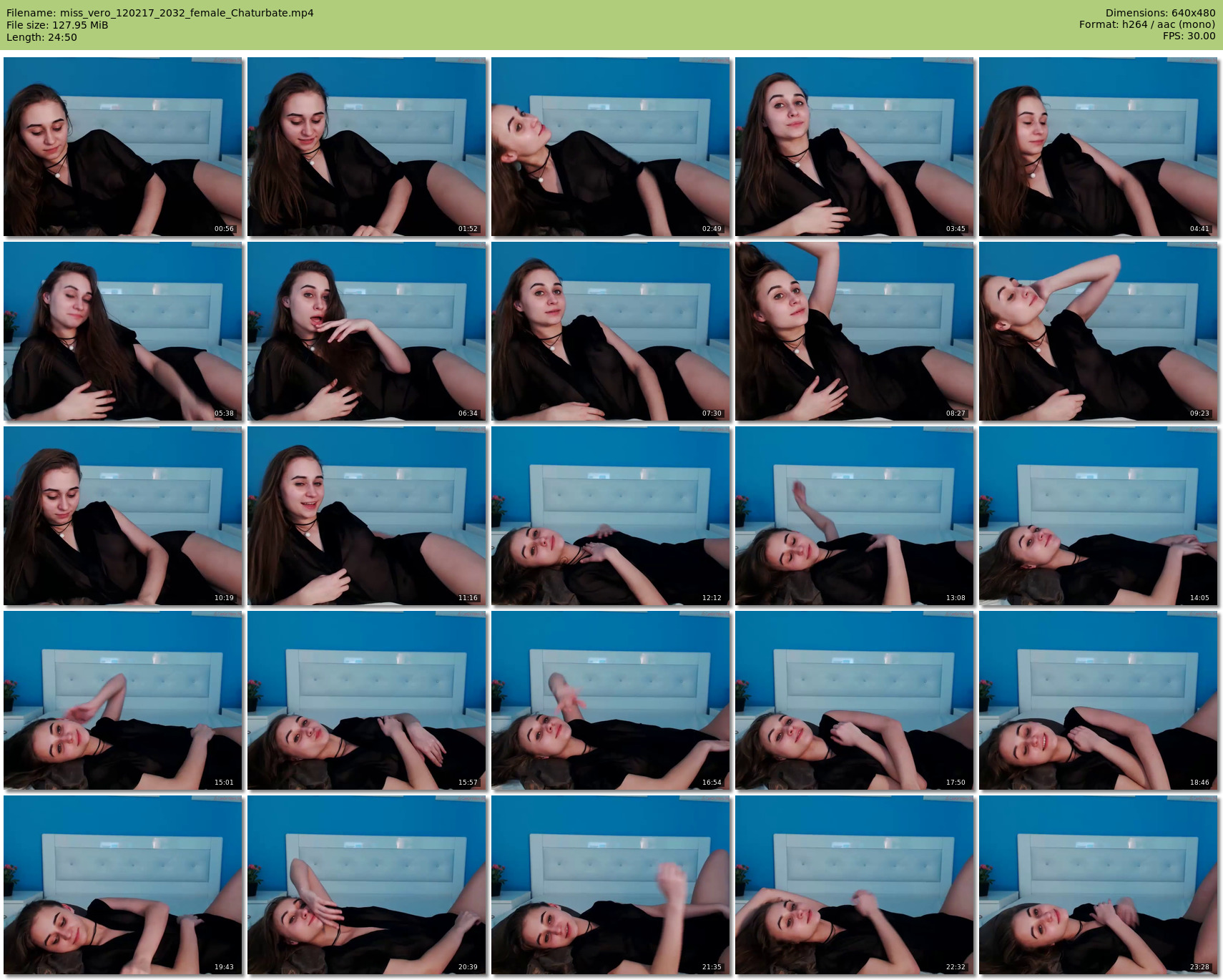The image size is (1223, 980).
Task: Select the thumbnail stamped 00:56
Action: pyautogui.click(x=123, y=147)
